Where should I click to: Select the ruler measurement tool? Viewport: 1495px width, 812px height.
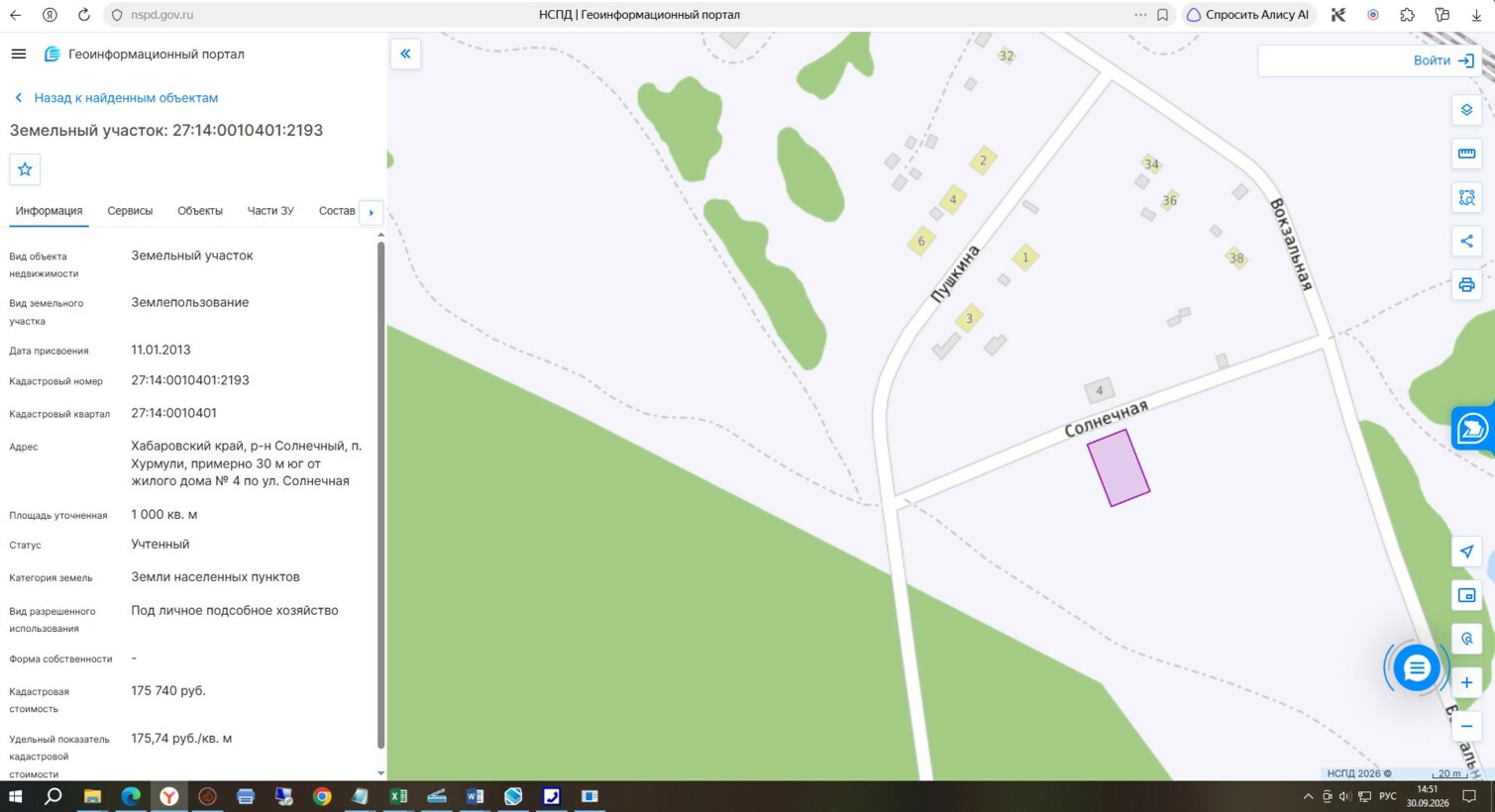(x=1466, y=153)
